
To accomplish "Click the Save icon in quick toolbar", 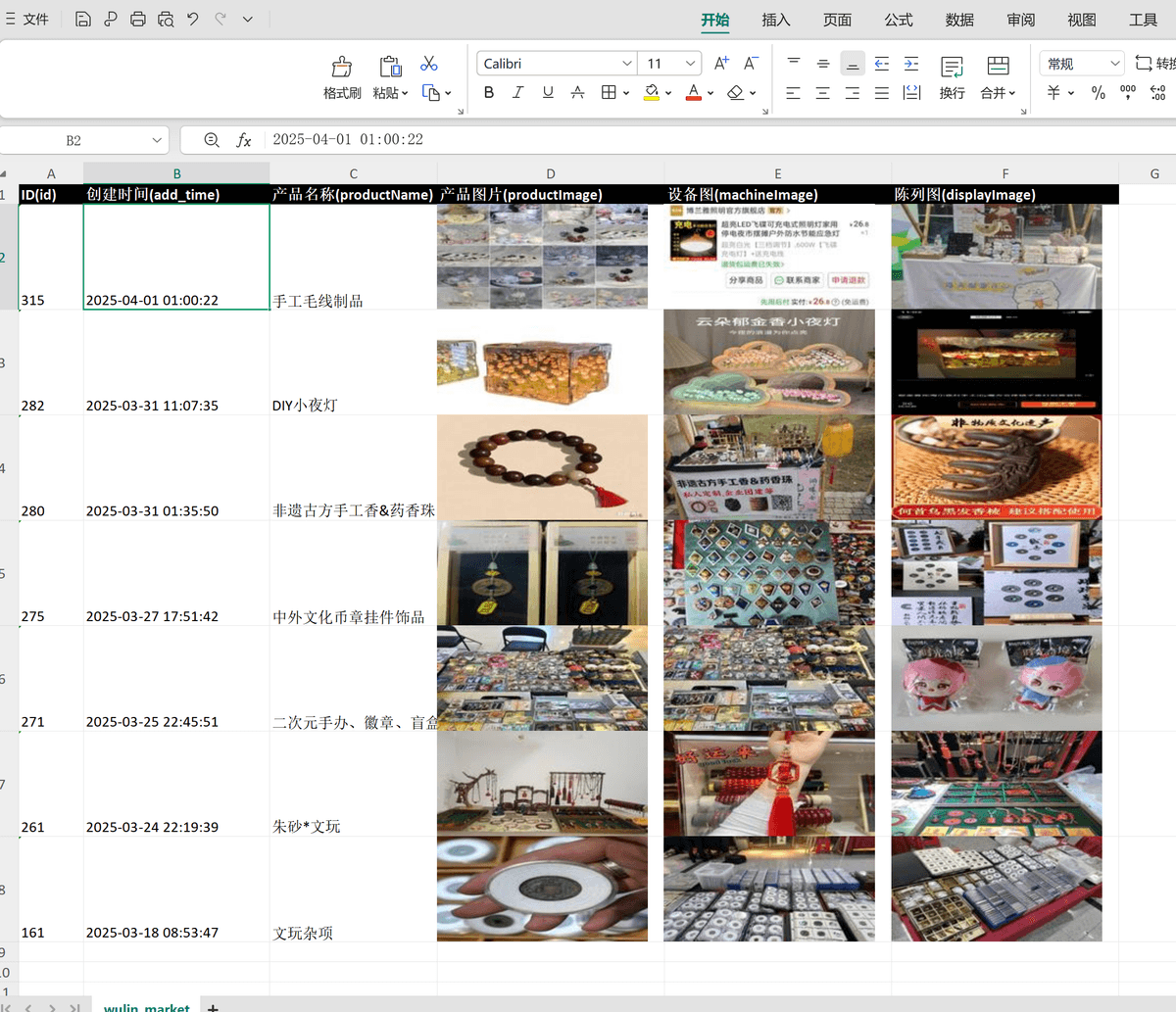I will coord(83,19).
